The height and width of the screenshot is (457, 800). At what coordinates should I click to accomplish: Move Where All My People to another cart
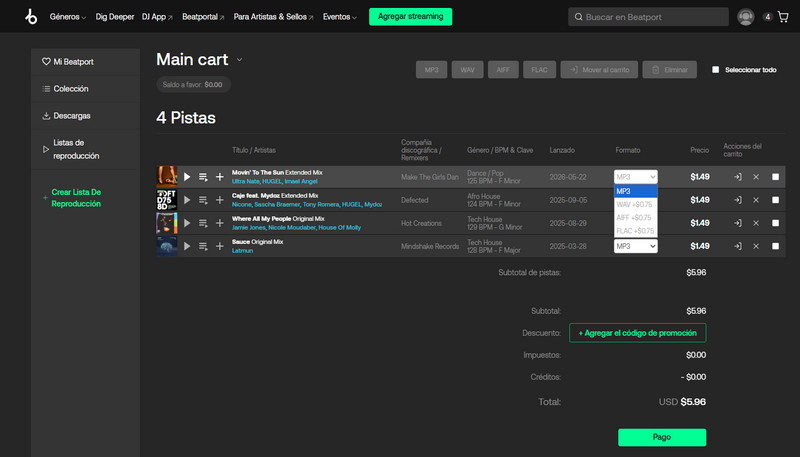738,223
